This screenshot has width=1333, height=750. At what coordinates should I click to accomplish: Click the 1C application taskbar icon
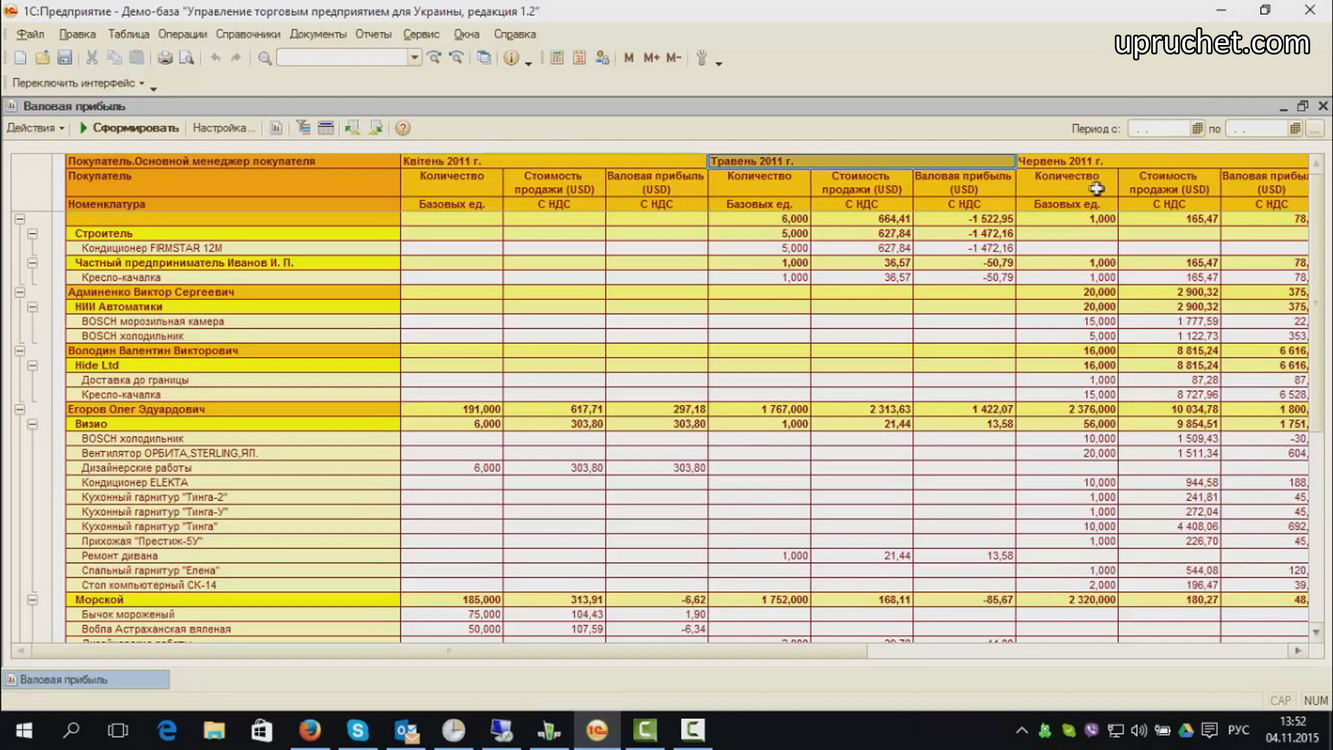click(597, 731)
